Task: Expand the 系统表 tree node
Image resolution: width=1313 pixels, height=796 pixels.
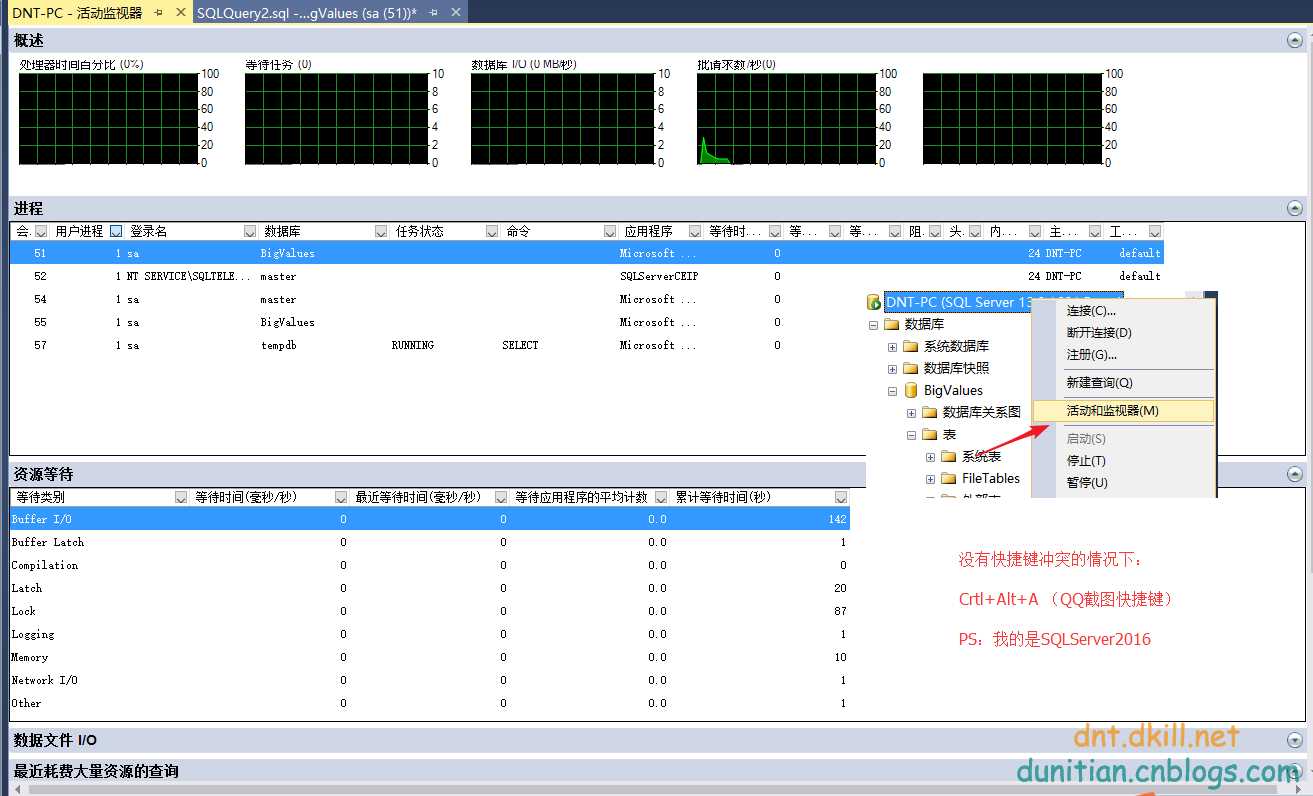Action: 931,456
